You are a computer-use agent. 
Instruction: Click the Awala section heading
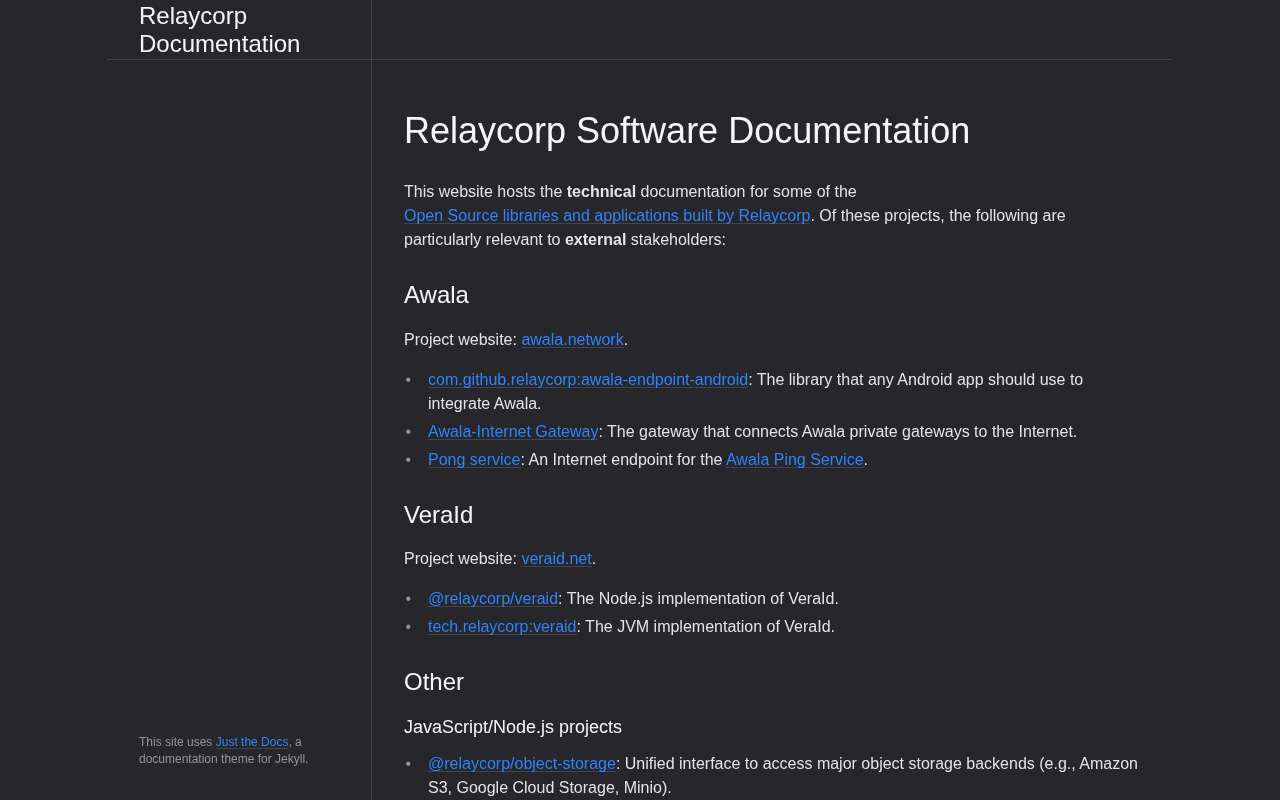point(436,295)
